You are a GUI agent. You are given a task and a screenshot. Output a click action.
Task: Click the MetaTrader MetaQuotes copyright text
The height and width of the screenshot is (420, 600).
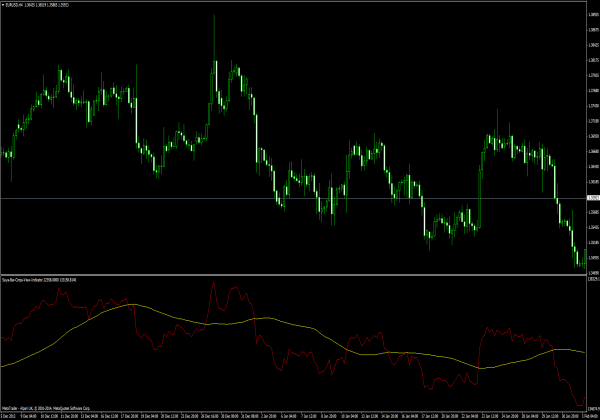[46, 408]
